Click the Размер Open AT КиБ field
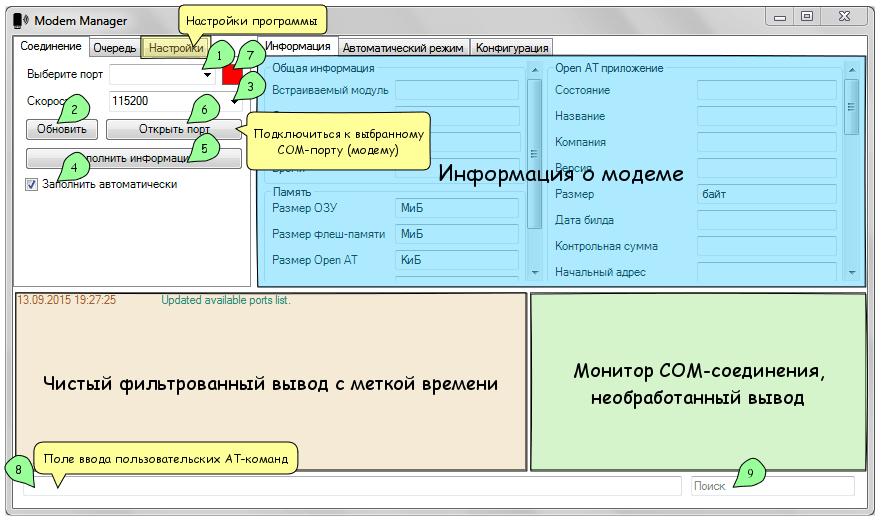The height and width of the screenshot is (520, 880). pos(457,260)
